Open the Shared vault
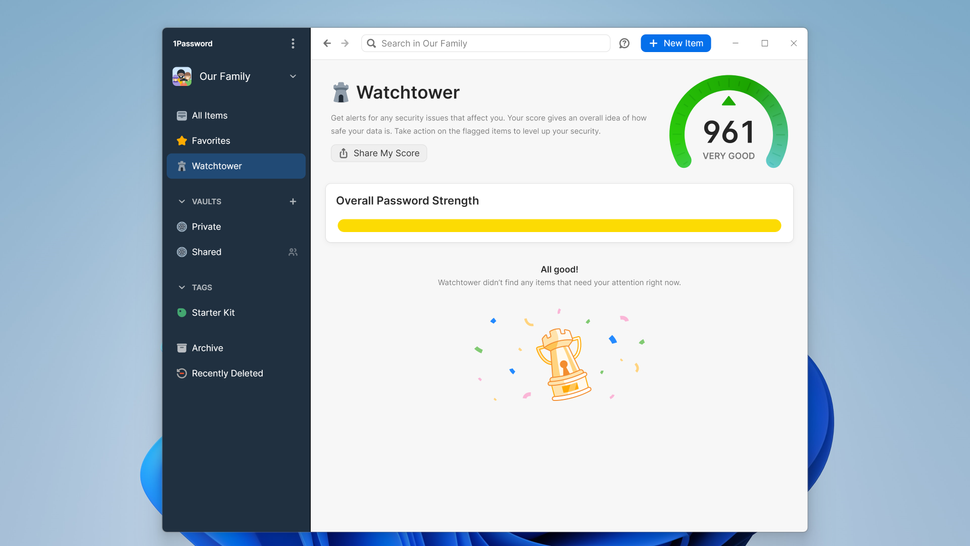970x546 pixels. coord(236,252)
